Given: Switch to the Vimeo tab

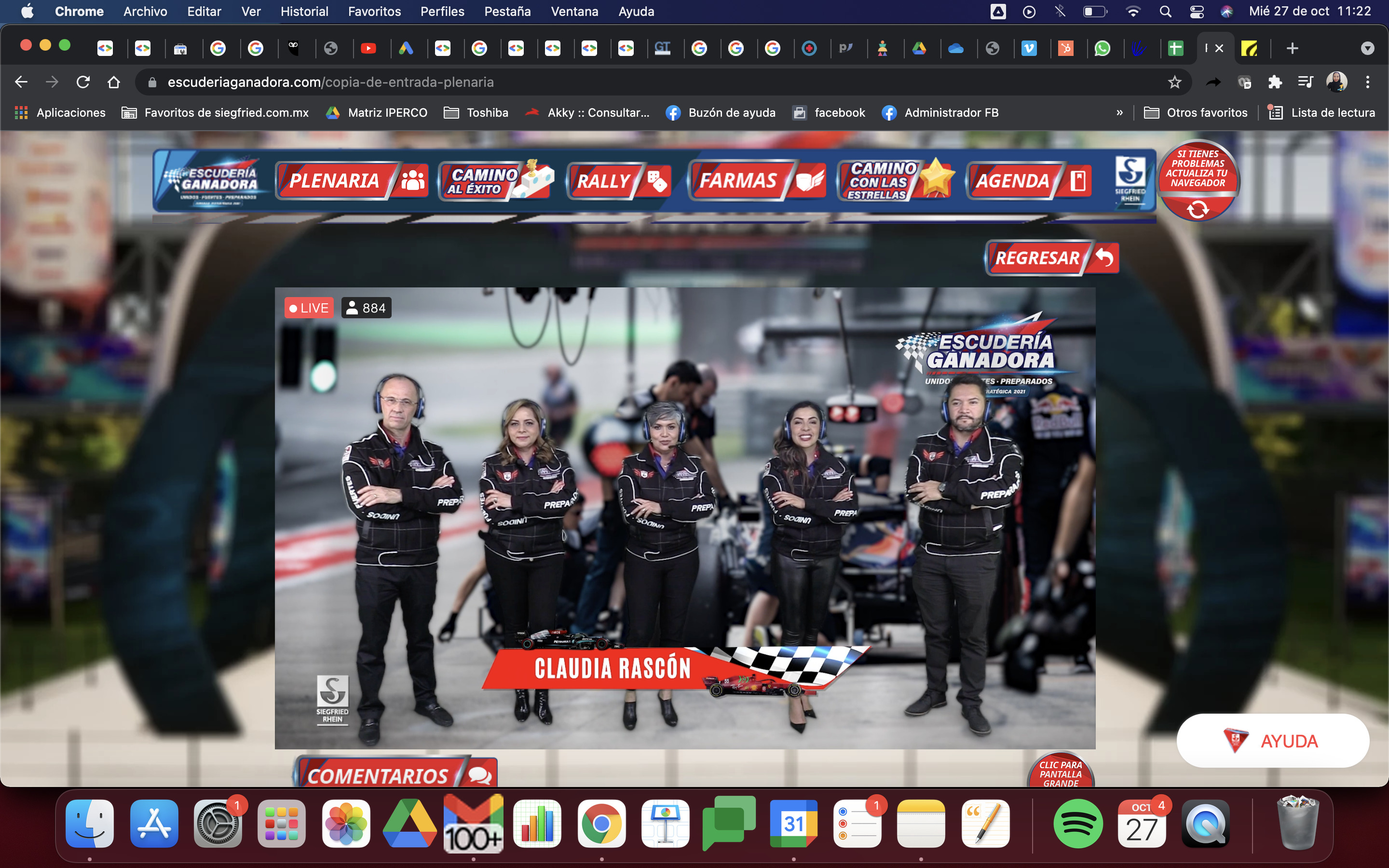Looking at the screenshot, I should point(1029,48).
